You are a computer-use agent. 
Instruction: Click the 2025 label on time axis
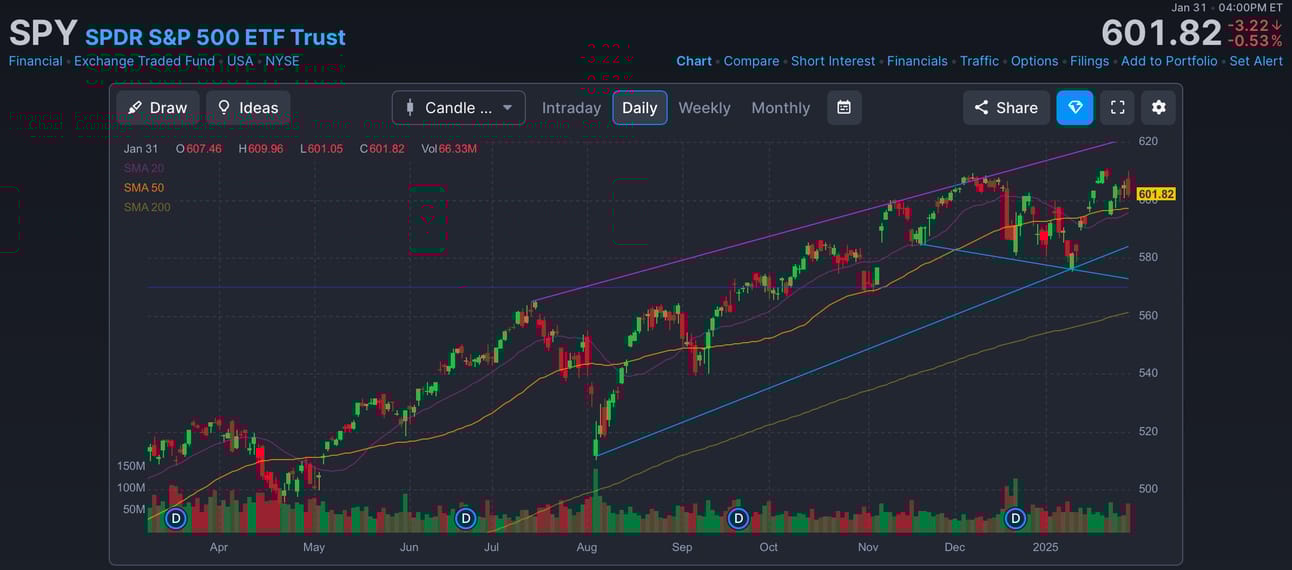pyautogui.click(x=1045, y=547)
